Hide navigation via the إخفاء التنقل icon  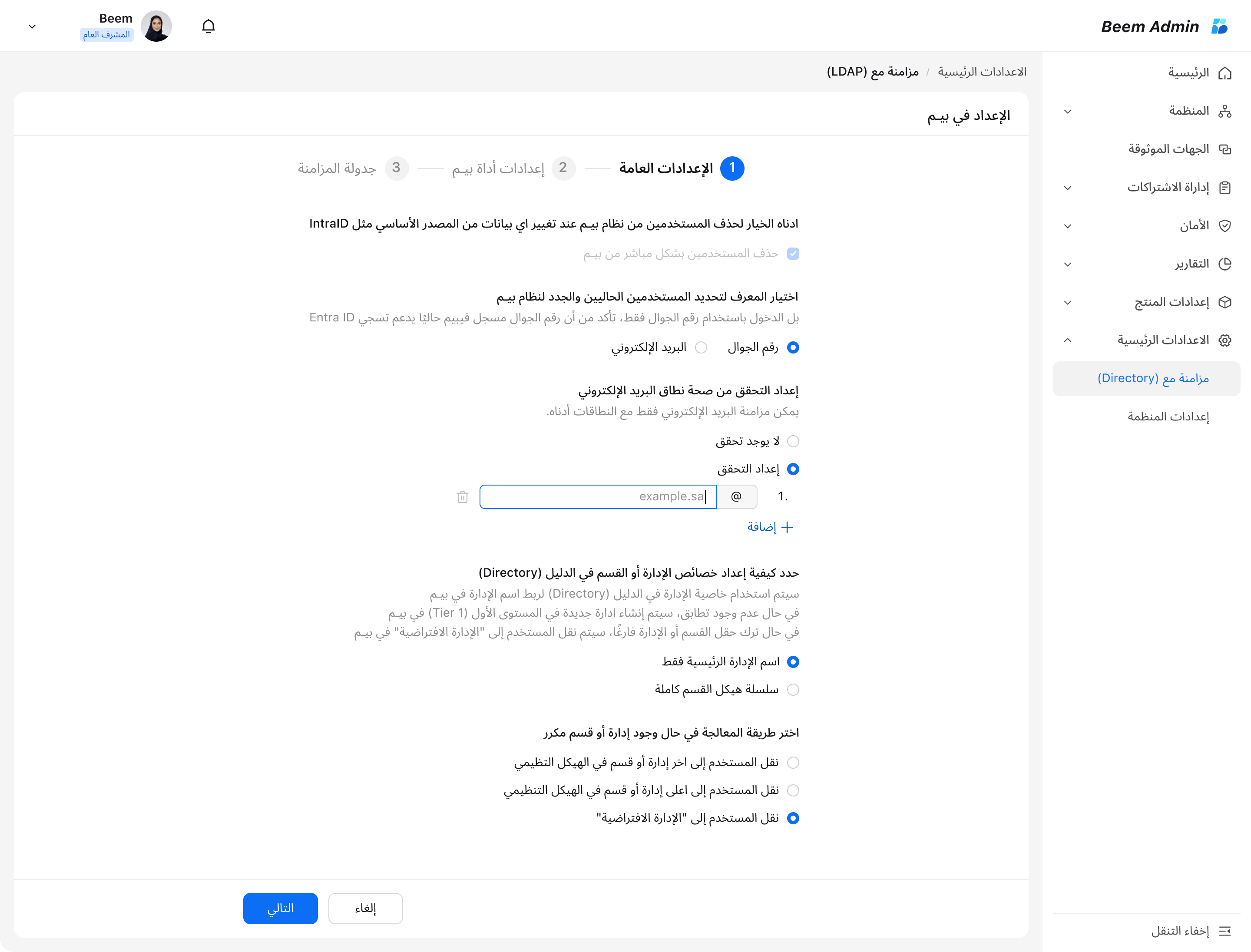tap(1225, 931)
